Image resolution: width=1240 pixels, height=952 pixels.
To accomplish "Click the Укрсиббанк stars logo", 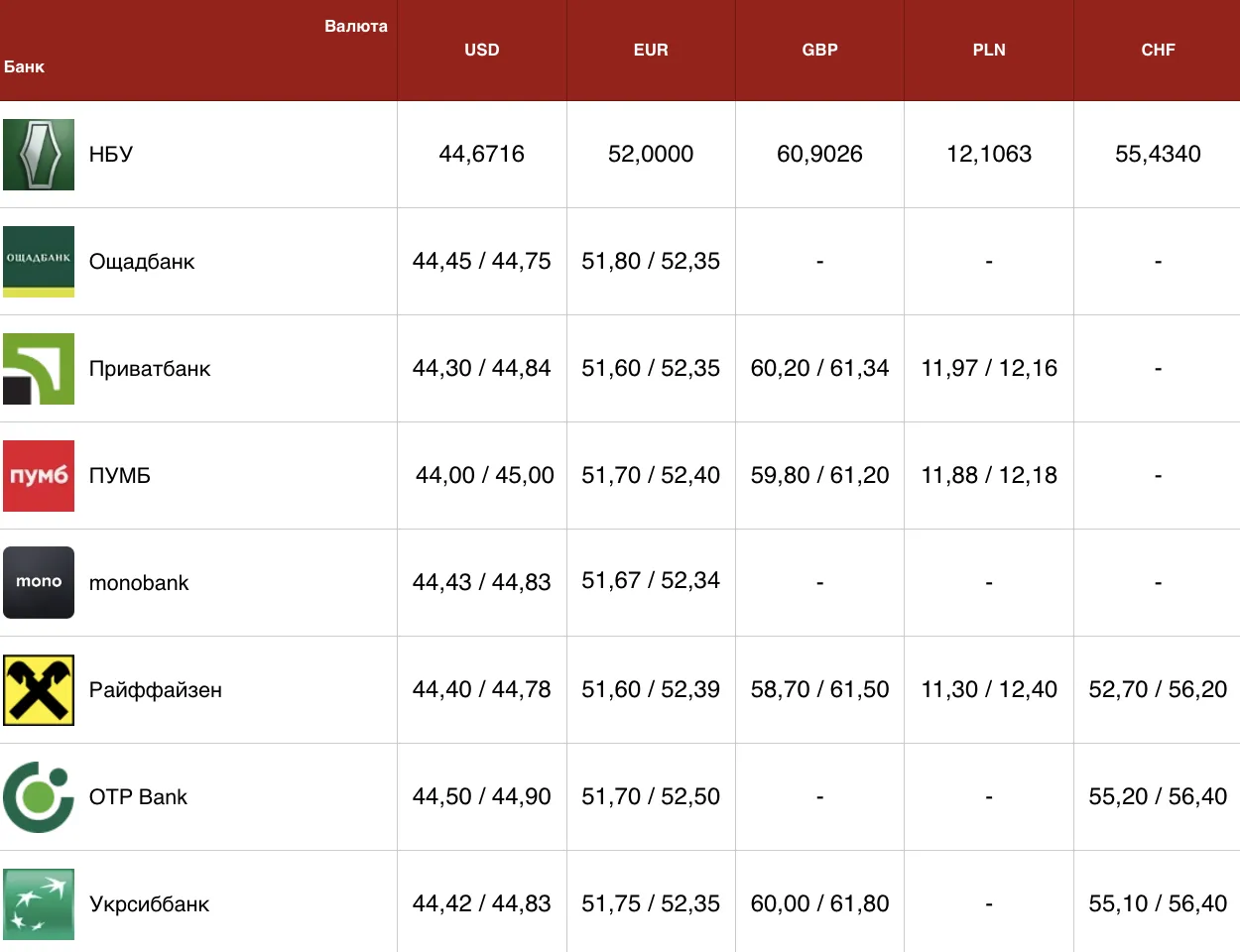I will (39, 904).
